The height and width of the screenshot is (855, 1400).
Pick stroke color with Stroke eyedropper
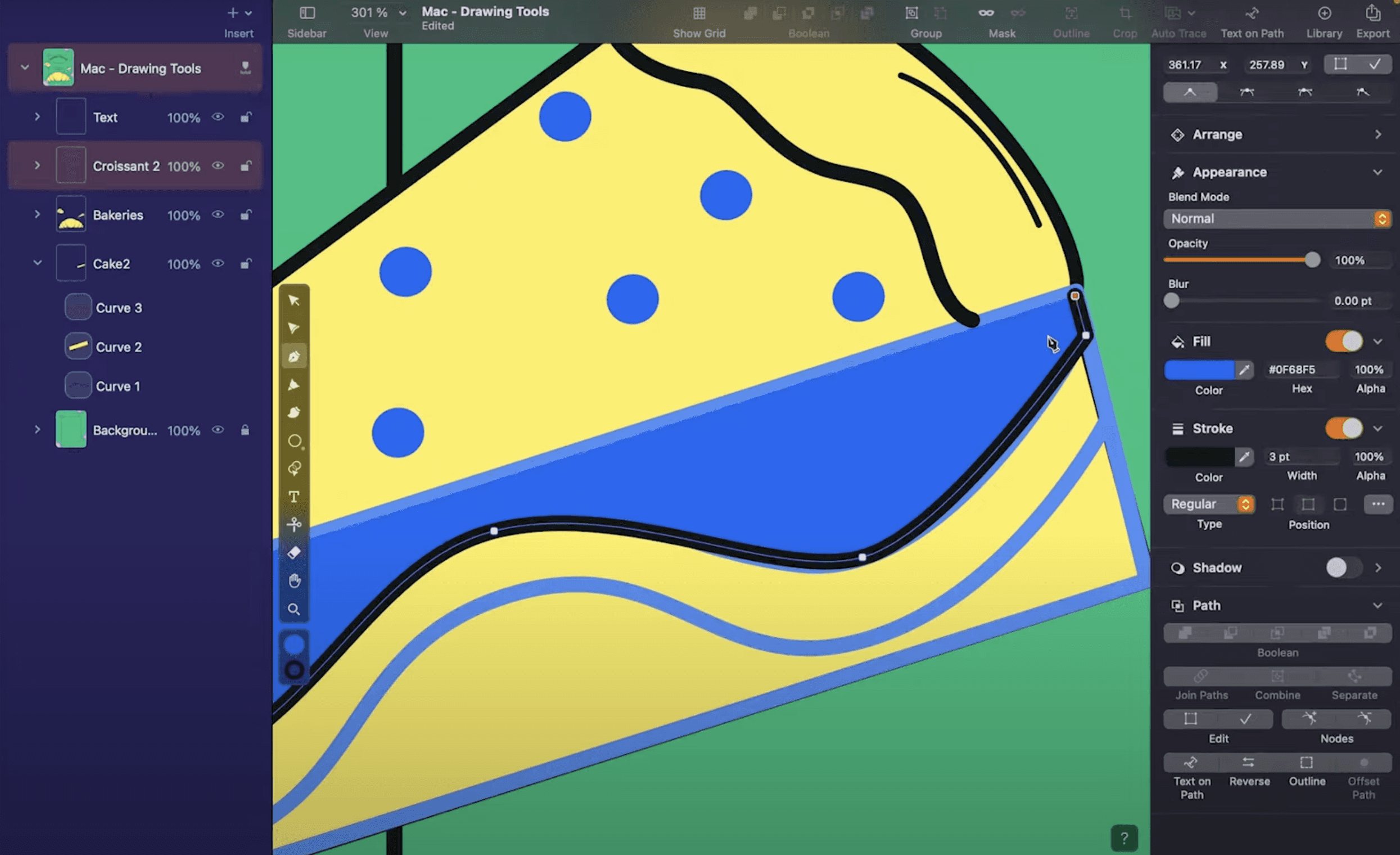click(x=1244, y=457)
